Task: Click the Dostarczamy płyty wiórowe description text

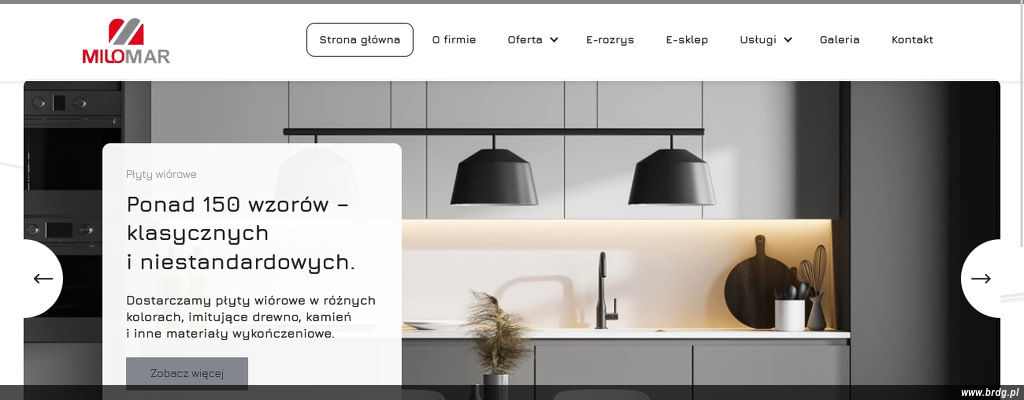Action: [x=251, y=317]
